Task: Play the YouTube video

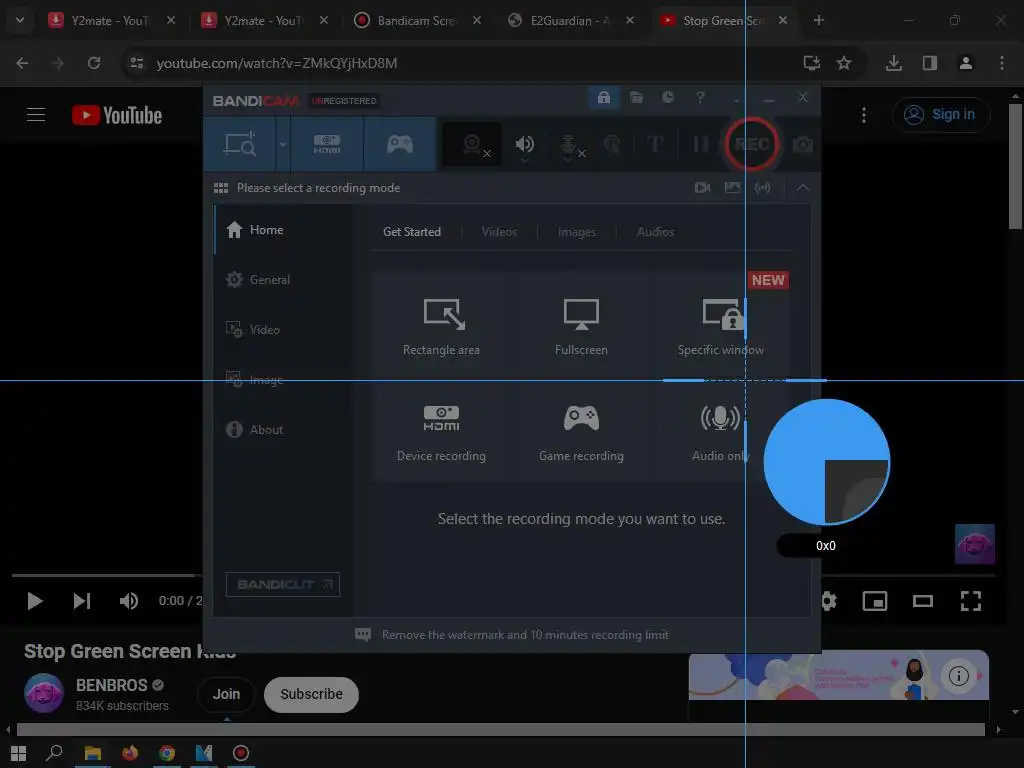Action: tap(35, 601)
